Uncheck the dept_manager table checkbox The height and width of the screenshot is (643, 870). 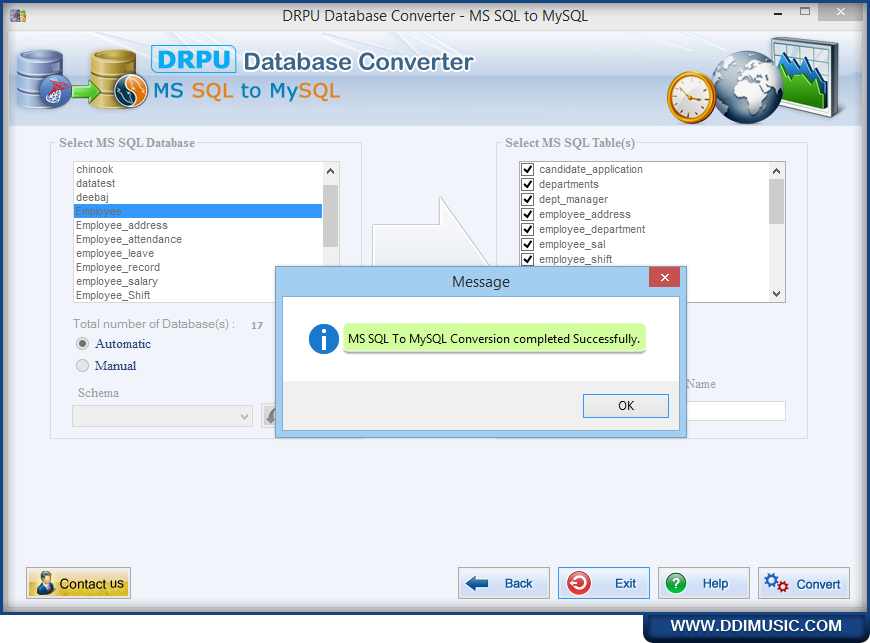pos(528,199)
